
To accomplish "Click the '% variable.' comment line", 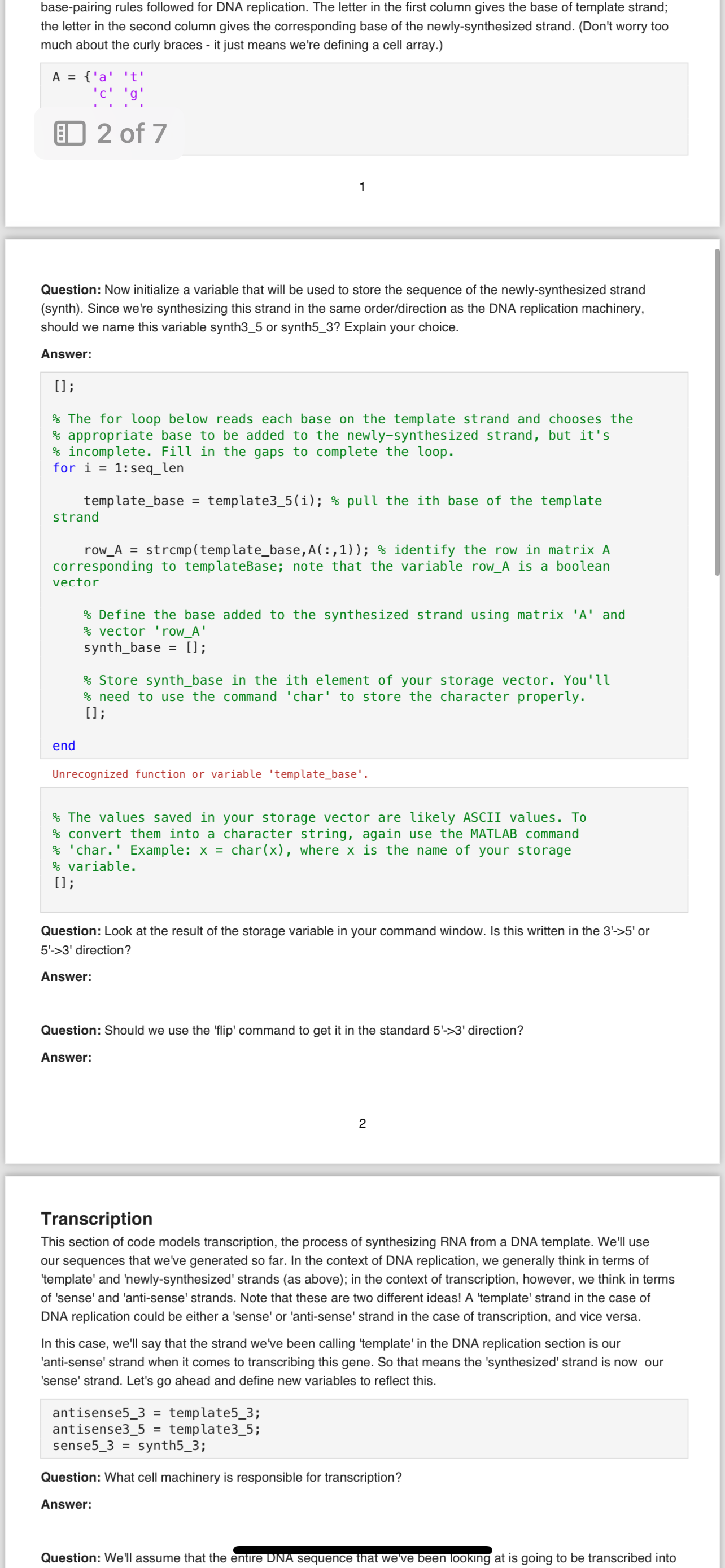I will pos(95,867).
